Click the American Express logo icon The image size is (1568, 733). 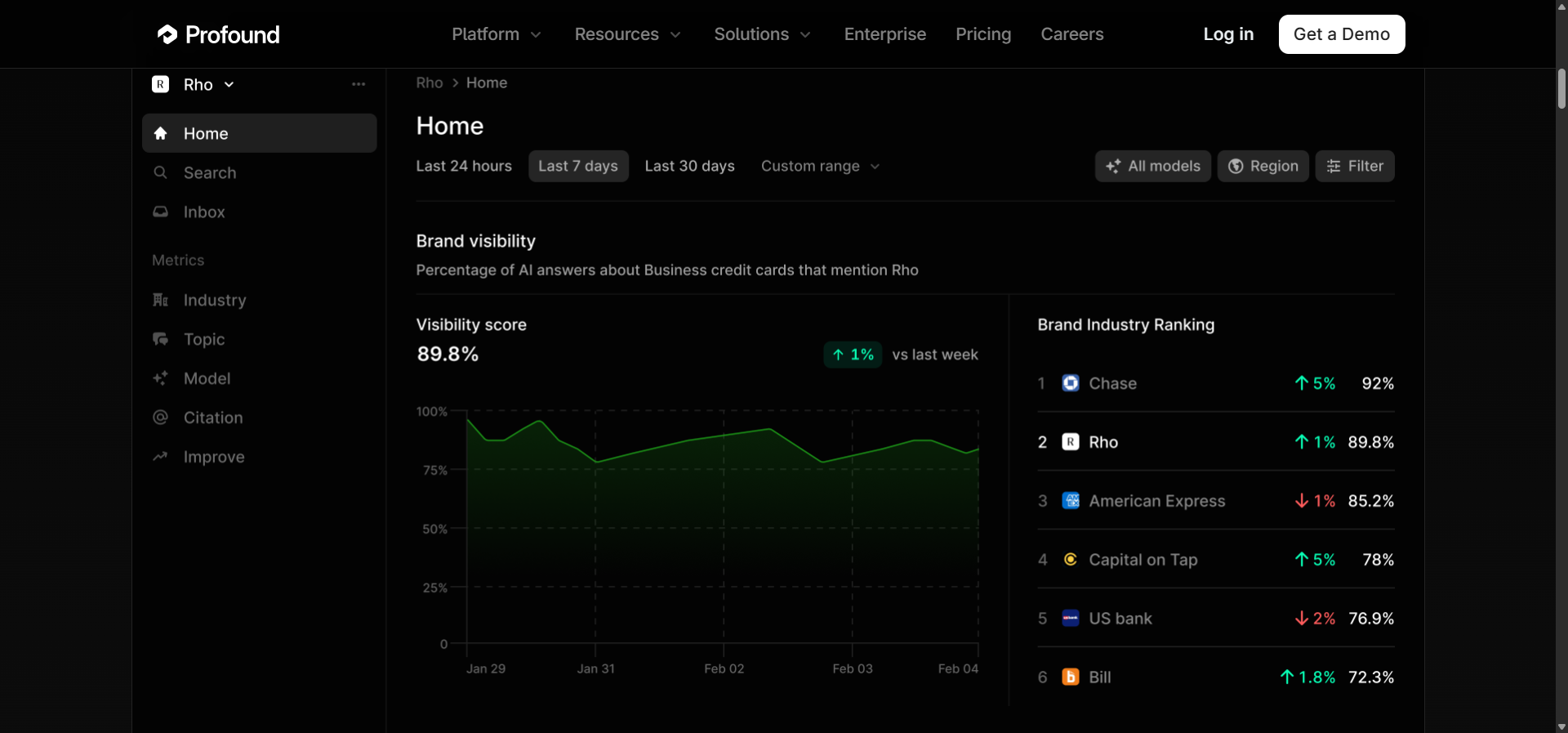[x=1071, y=501]
